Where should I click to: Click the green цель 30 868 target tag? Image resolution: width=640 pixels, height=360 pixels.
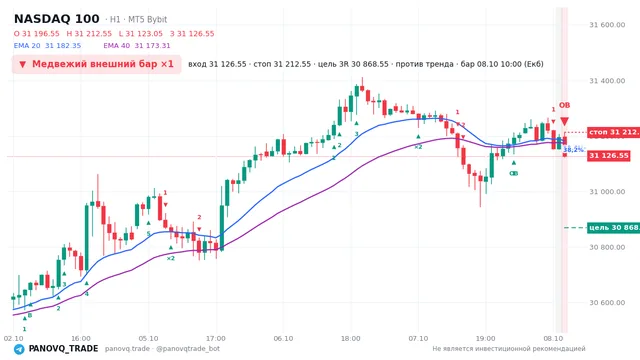(x=613, y=227)
